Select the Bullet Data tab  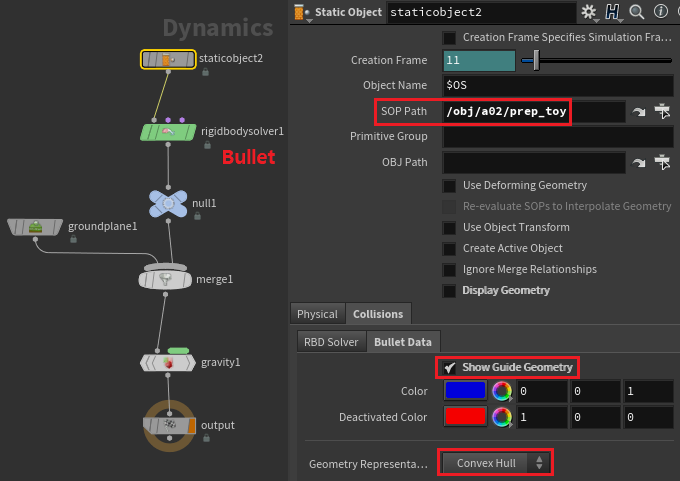(402, 342)
